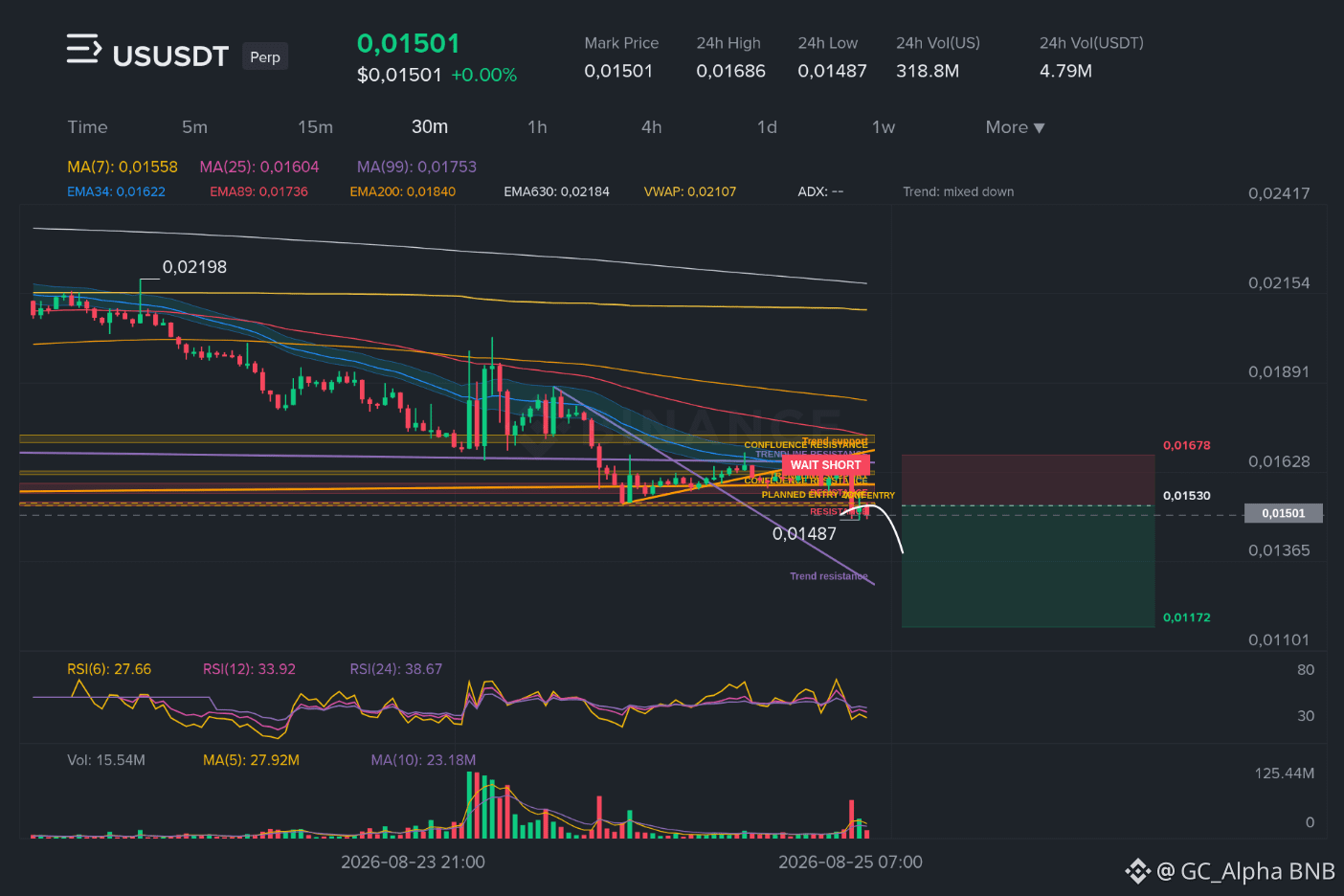Click the 0,01101 price axis label
This screenshot has height=896, width=1344.
1279,640
